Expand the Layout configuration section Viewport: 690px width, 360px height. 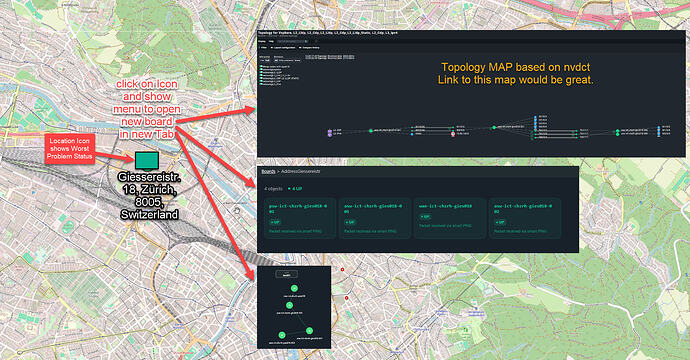(x=283, y=48)
